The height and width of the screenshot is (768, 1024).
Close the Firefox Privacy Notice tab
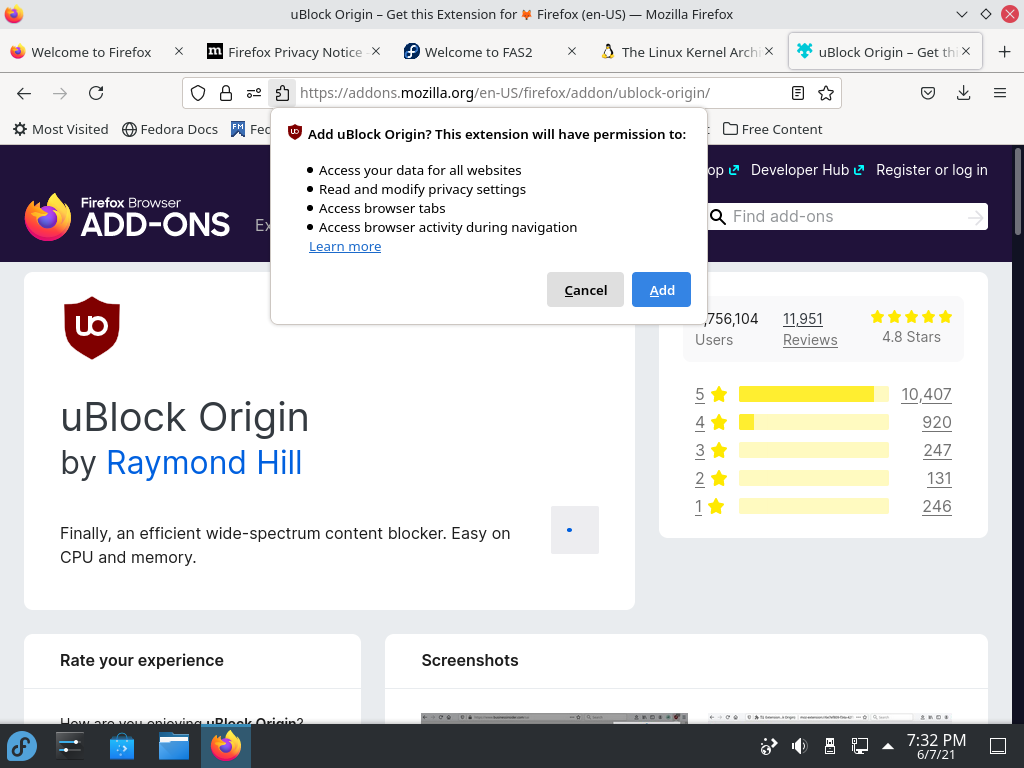point(376,51)
